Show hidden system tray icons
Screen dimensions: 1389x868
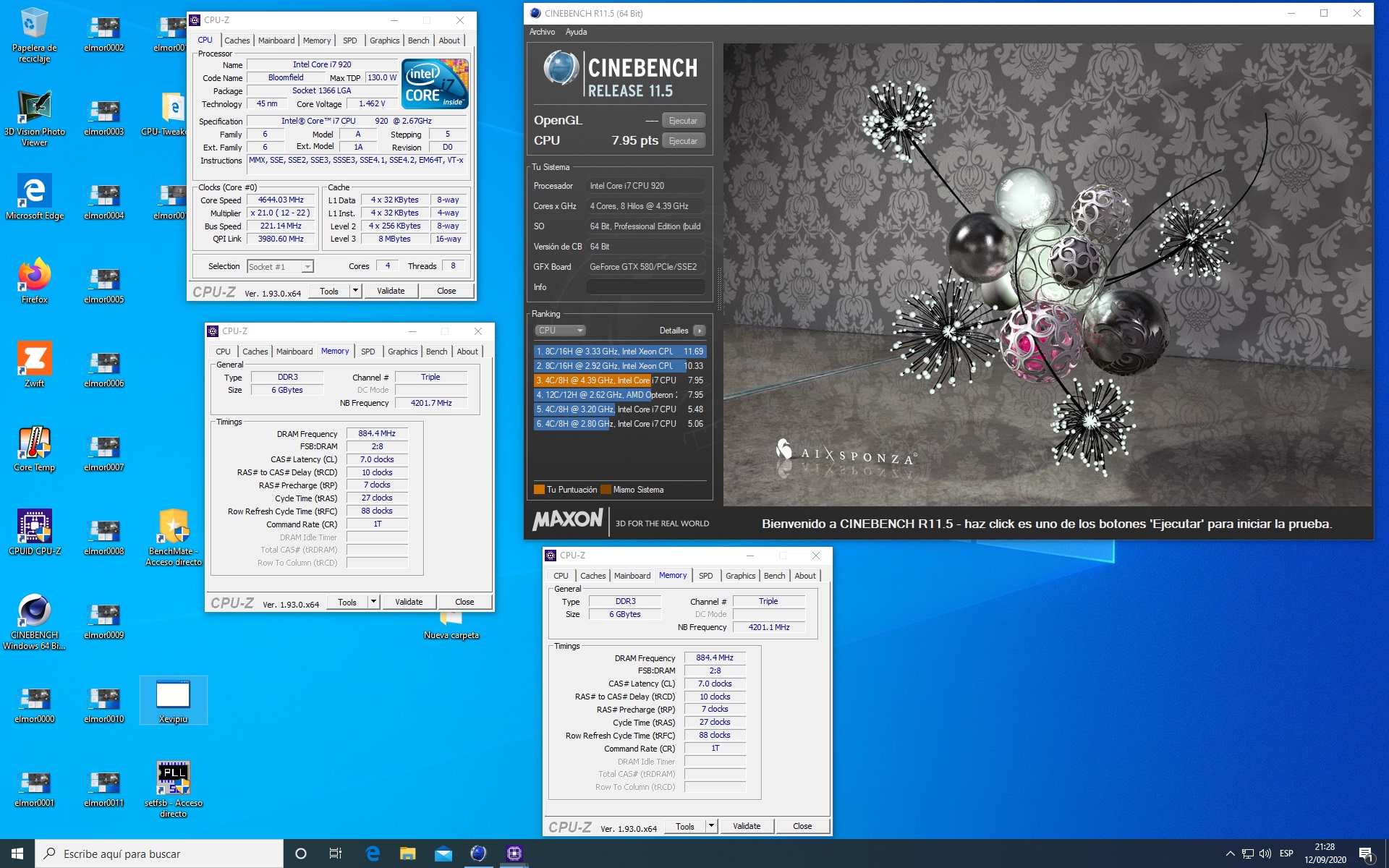click(1230, 854)
